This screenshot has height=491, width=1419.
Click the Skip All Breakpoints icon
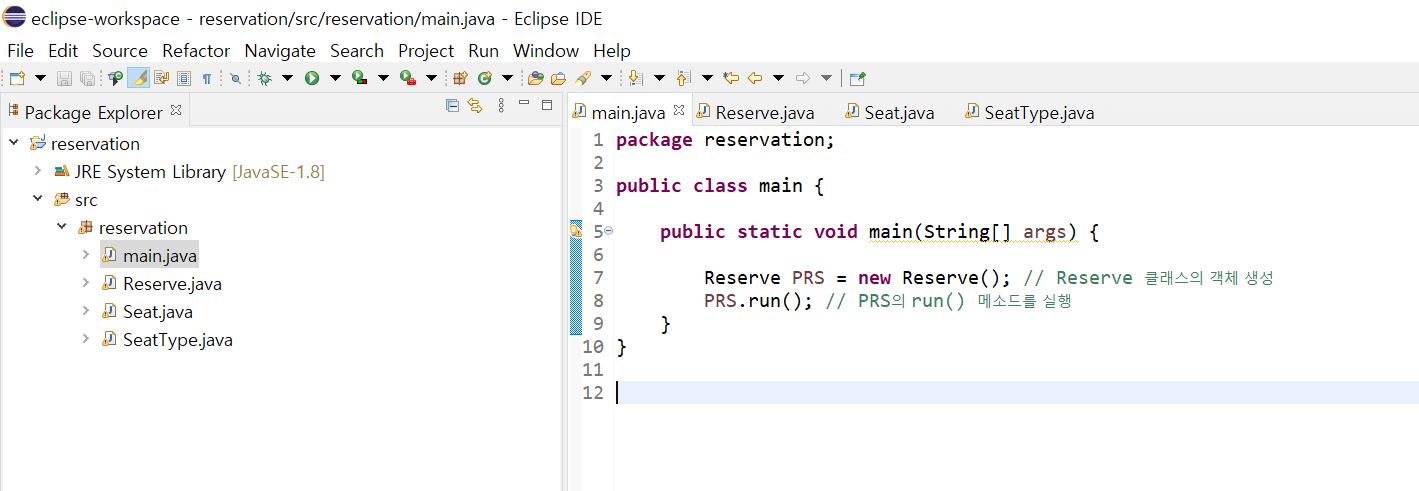coord(235,78)
